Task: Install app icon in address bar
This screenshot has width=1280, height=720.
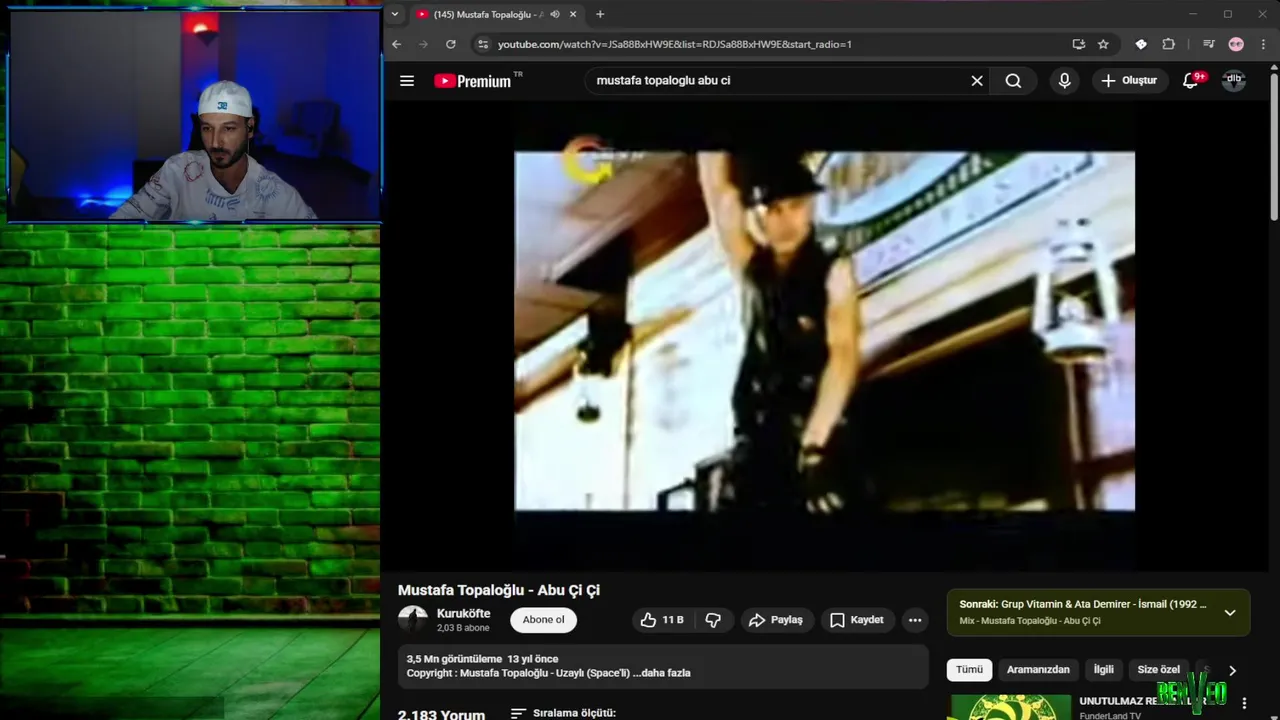Action: click(1078, 44)
